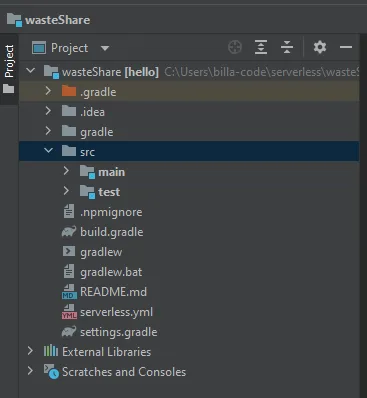
Task: Select External Libraries label
Action: coord(107,352)
